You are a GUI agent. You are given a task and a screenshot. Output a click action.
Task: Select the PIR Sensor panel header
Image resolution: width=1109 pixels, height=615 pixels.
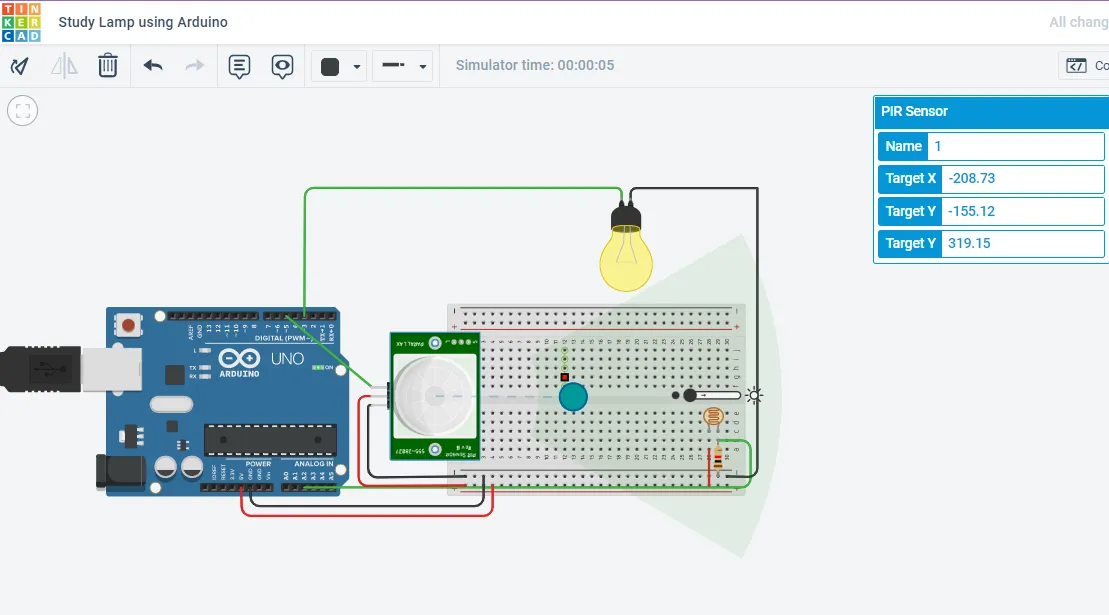click(x=915, y=111)
